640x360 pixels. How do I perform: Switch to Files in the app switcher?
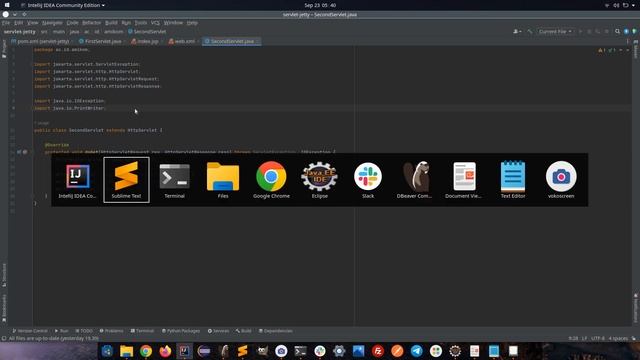click(223, 180)
